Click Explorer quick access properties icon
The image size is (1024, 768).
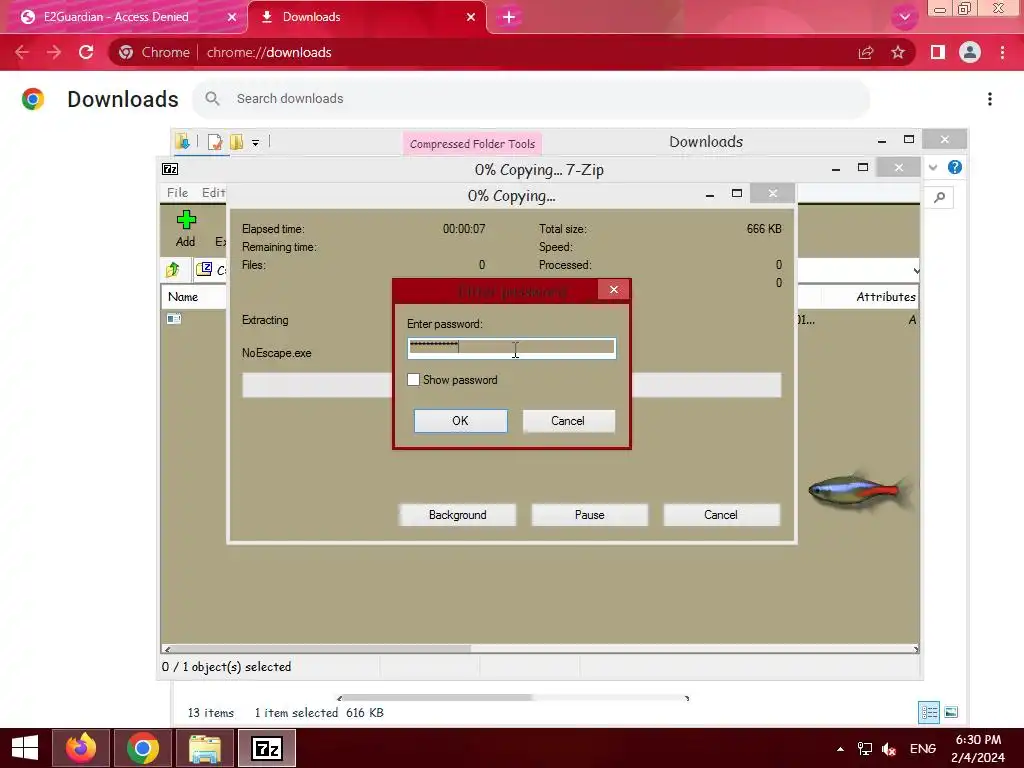[x=214, y=142]
